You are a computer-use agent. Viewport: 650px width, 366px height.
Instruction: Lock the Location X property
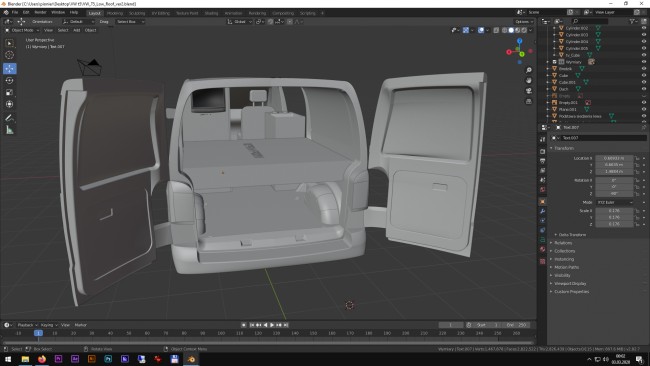click(x=637, y=158)
